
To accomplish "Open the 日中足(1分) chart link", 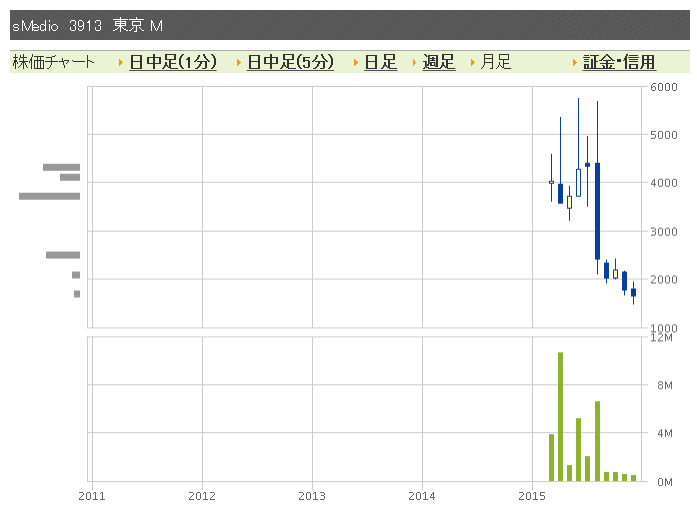I will click(x=173, y=62).
